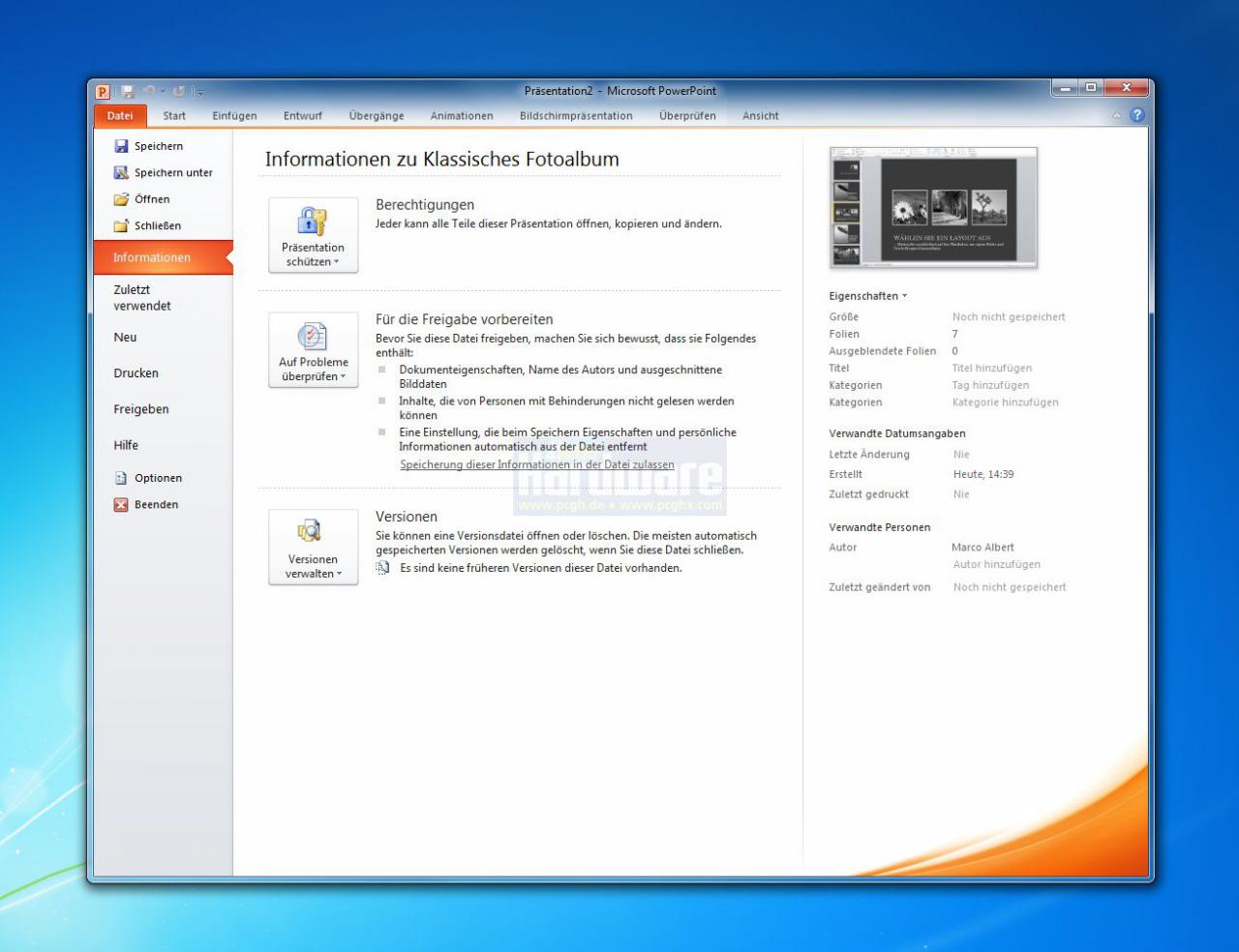Viewport: 1239px width, 952px height.
Task: Click the Verwandte Personen heading
Action: click(880, 527)
